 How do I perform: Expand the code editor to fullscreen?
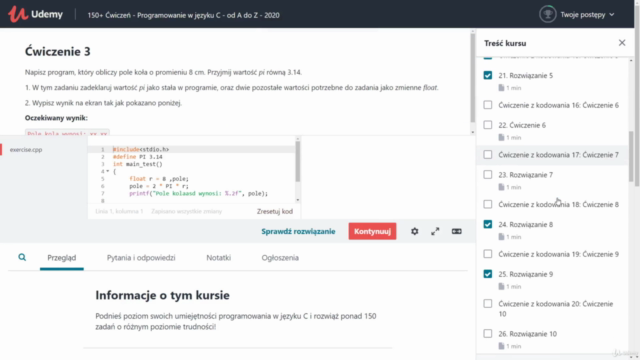pos(435,231)
